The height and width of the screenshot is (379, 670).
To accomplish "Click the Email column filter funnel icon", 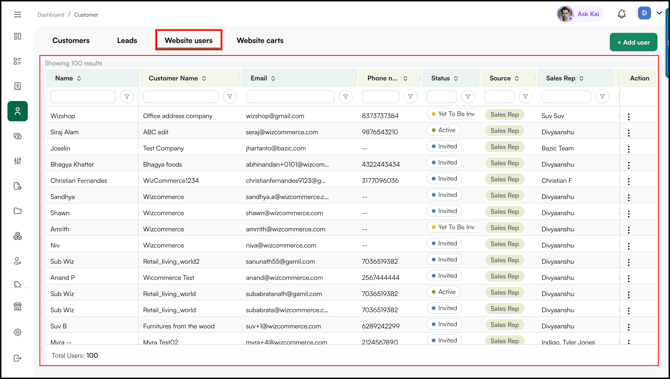I will (x=346, y=97).
